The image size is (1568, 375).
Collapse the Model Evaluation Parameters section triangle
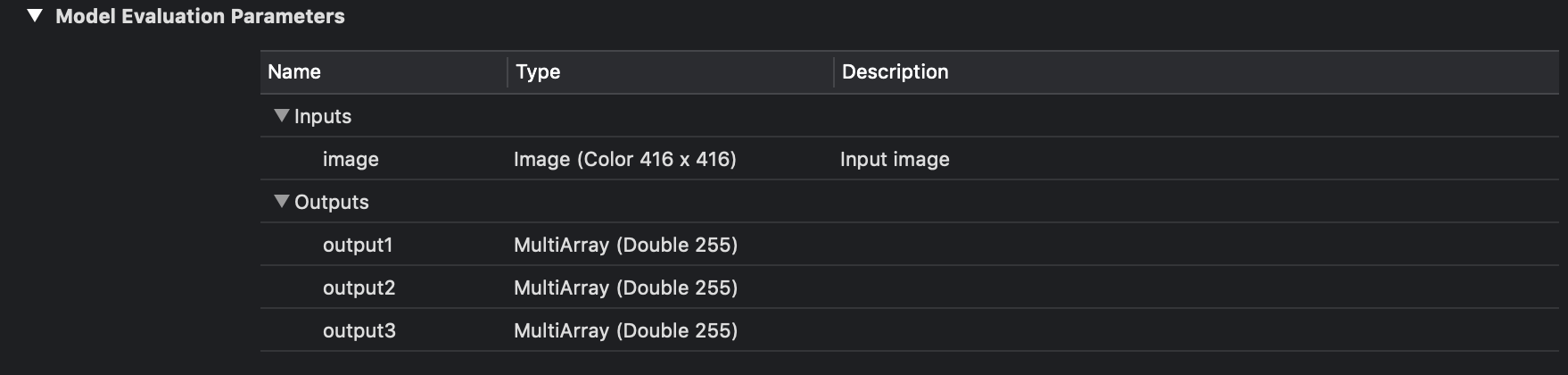pyautogui.click(x=35, y=15)
